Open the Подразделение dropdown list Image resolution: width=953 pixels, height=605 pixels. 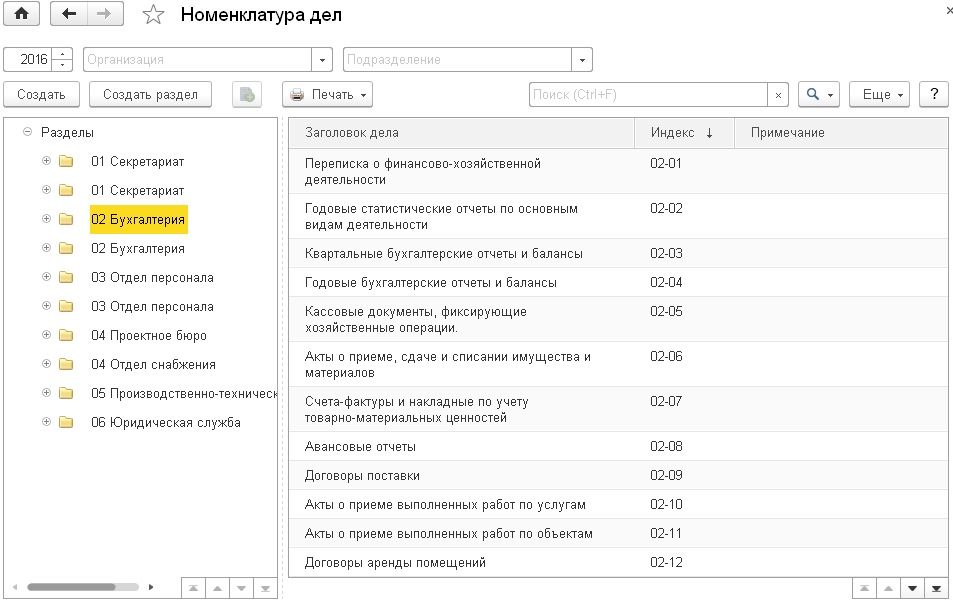(x=581, y=59)
